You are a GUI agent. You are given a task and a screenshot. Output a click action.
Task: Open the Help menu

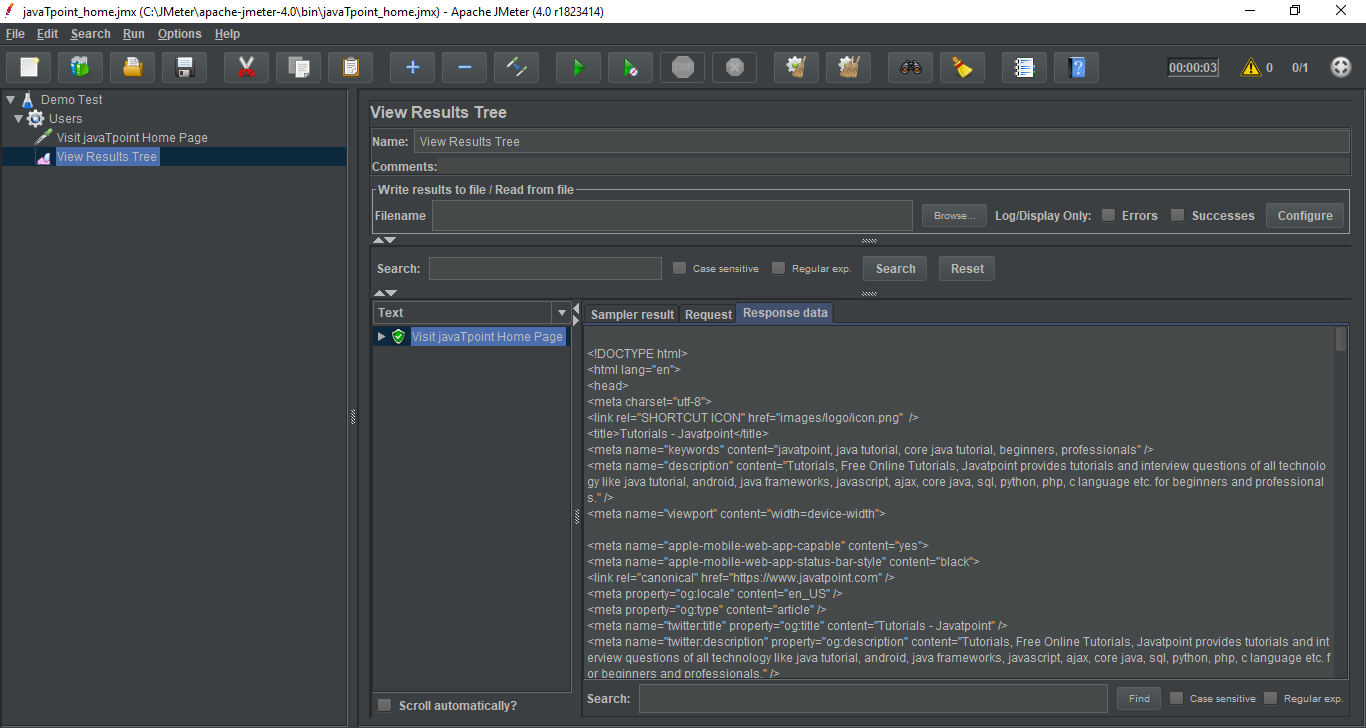pyautogui.click(x=227, y=33)
